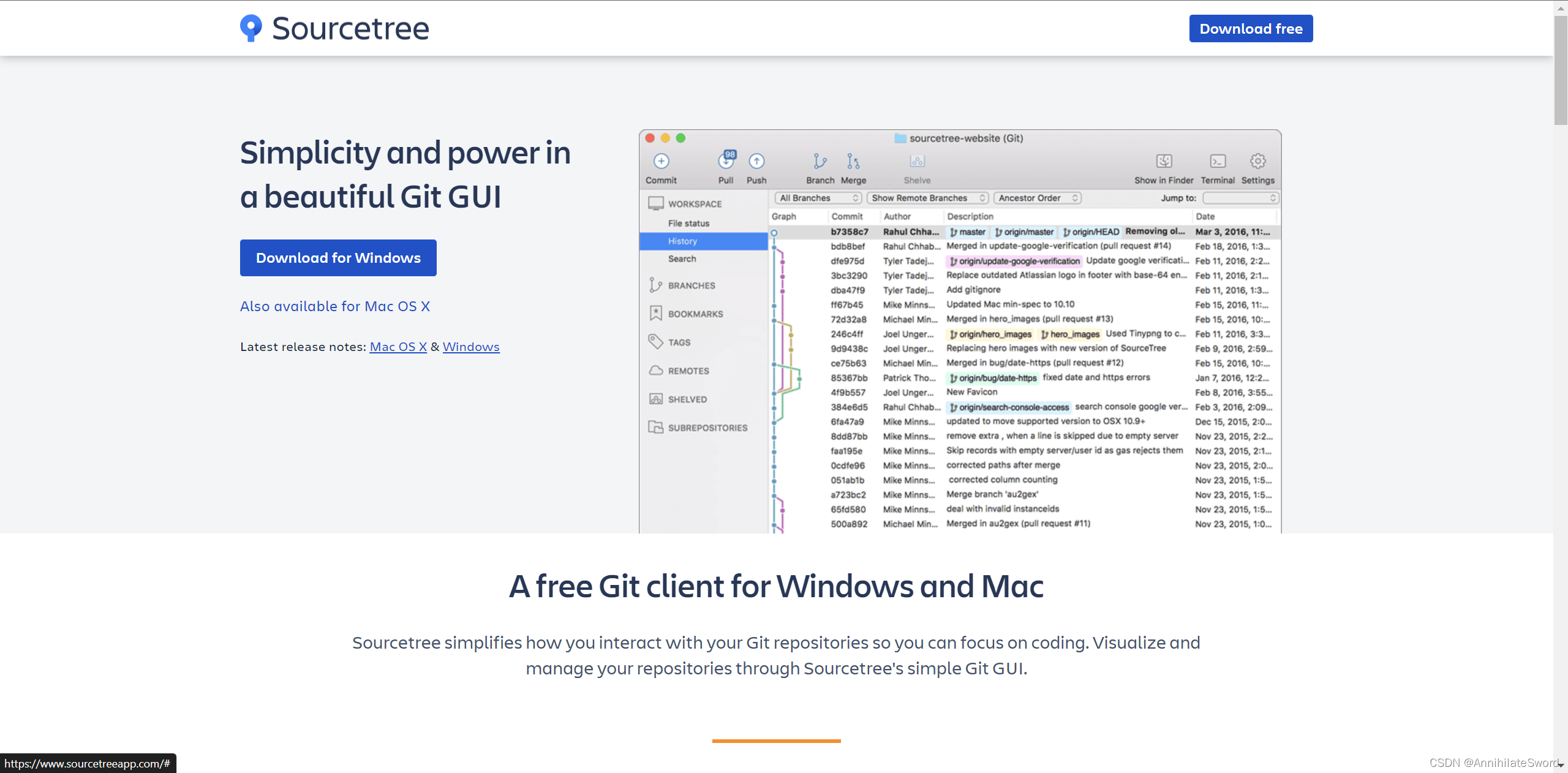Screen dimensions: 1568x773
Task: Click the Terminal toolbar icon
Action: click(1217, 161)
